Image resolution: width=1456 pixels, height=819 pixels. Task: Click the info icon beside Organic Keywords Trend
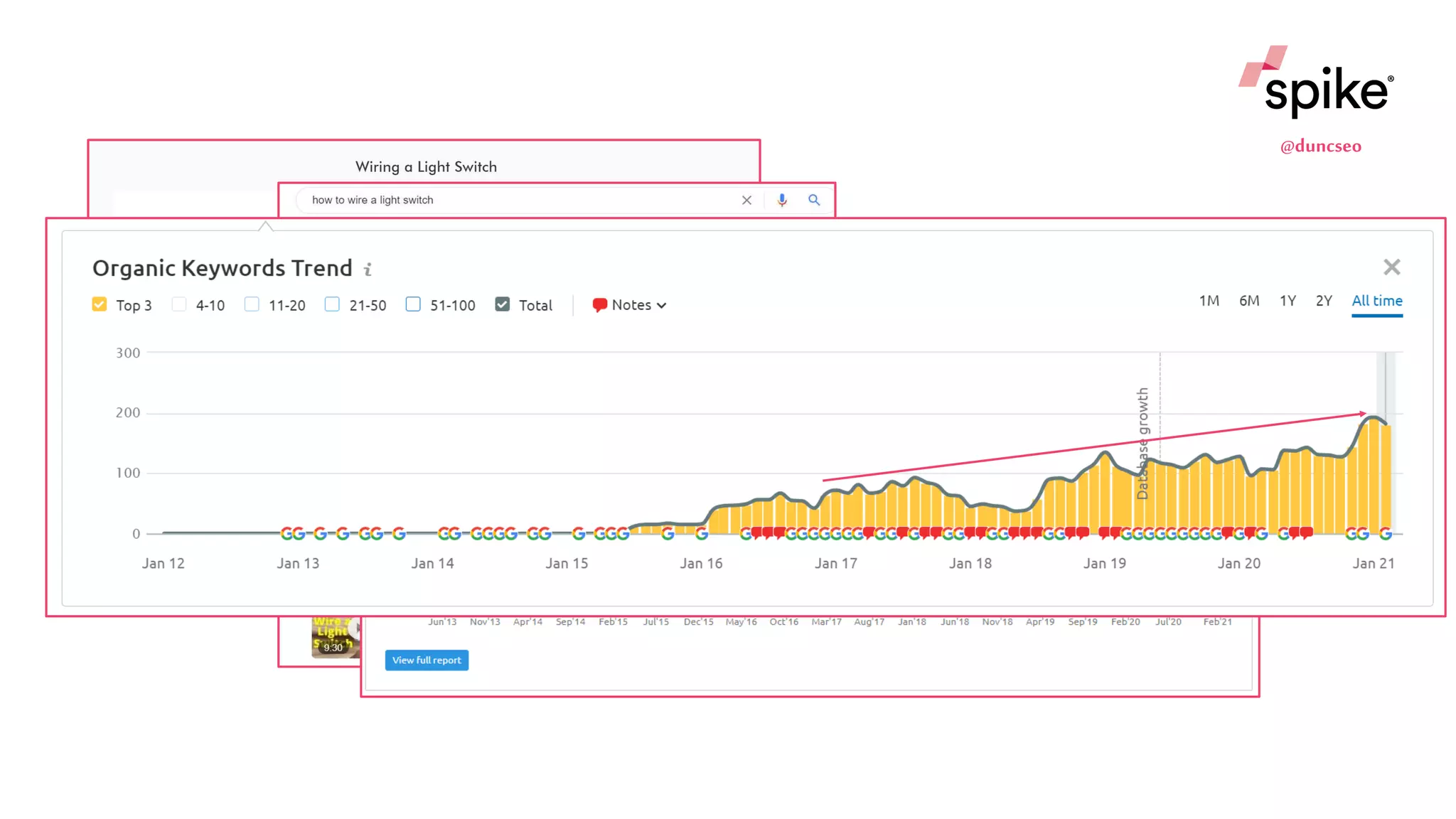[x=368, y=269]
